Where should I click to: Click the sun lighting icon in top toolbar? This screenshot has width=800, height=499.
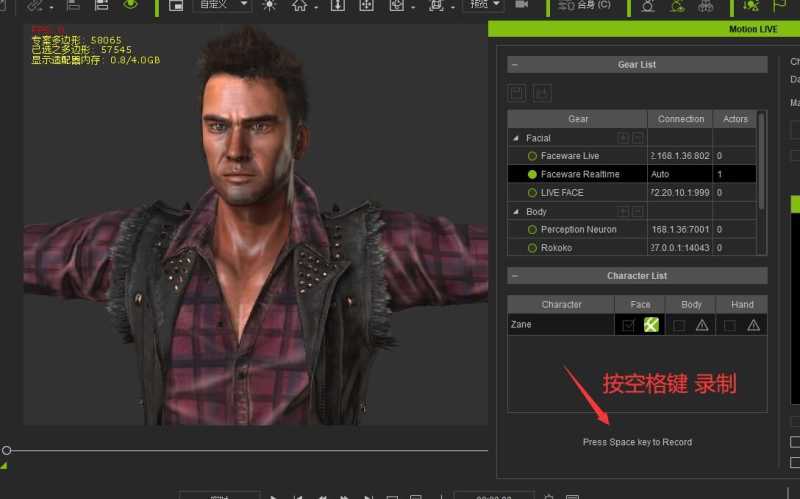click(269, 5)
